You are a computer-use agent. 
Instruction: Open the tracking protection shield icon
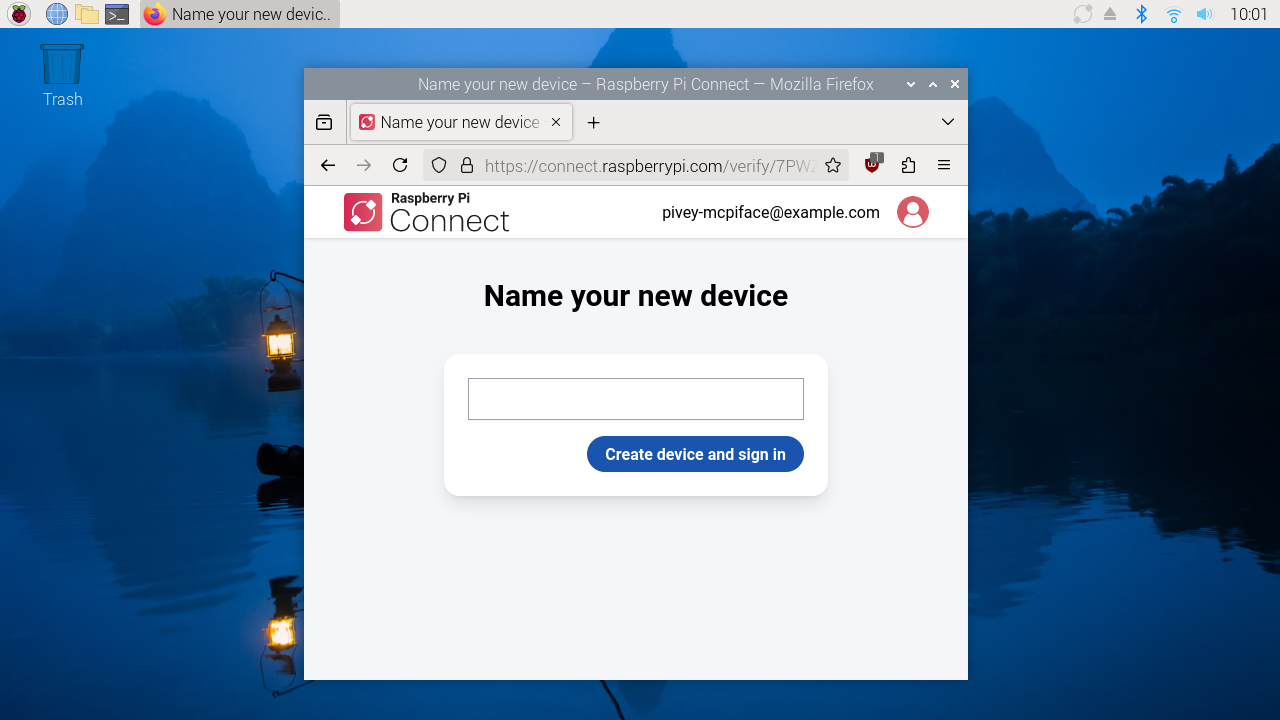click(439, 165)
